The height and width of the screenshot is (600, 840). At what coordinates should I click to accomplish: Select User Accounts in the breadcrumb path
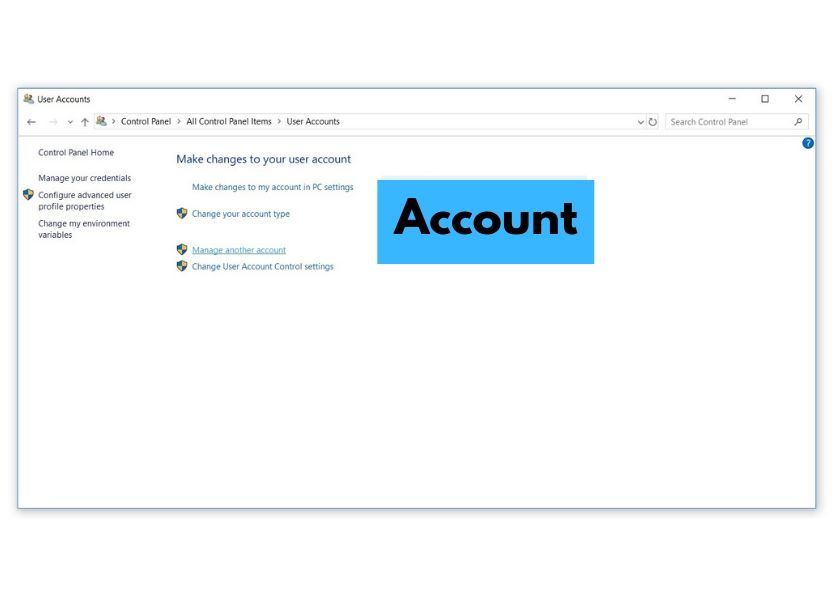(x=312, y=121)
